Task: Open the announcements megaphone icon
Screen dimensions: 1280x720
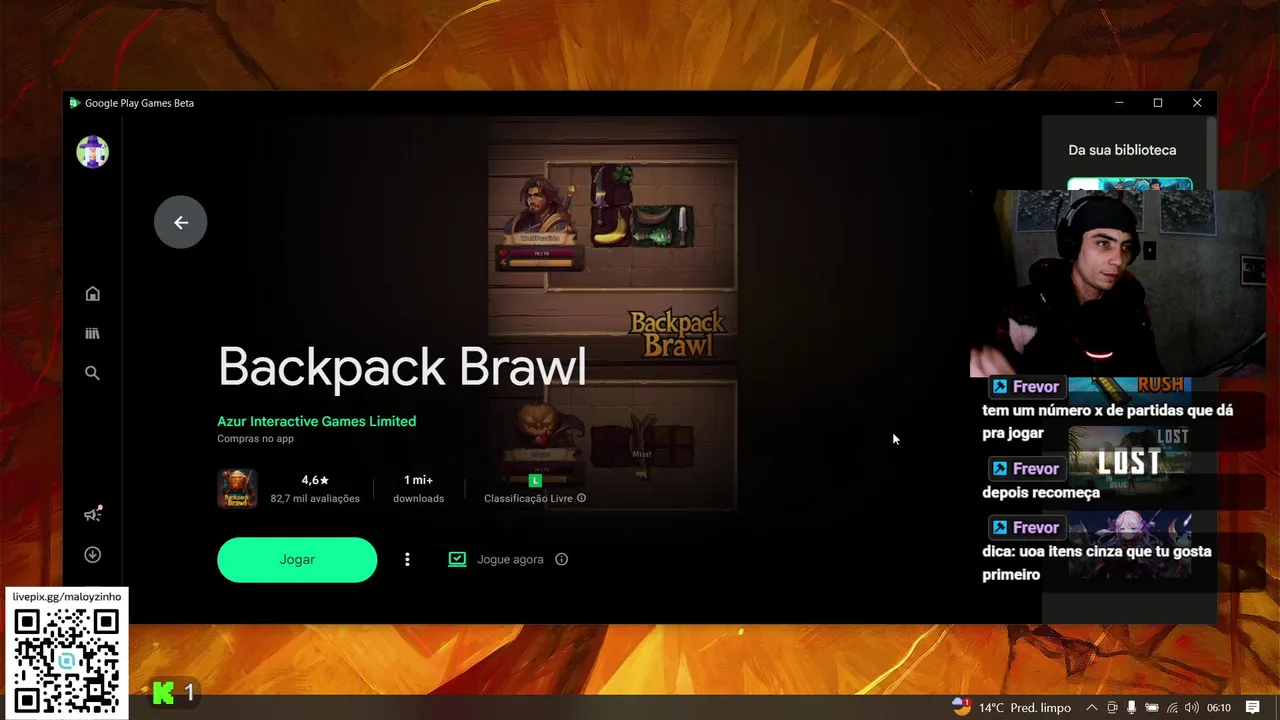Action: point(93,514)
